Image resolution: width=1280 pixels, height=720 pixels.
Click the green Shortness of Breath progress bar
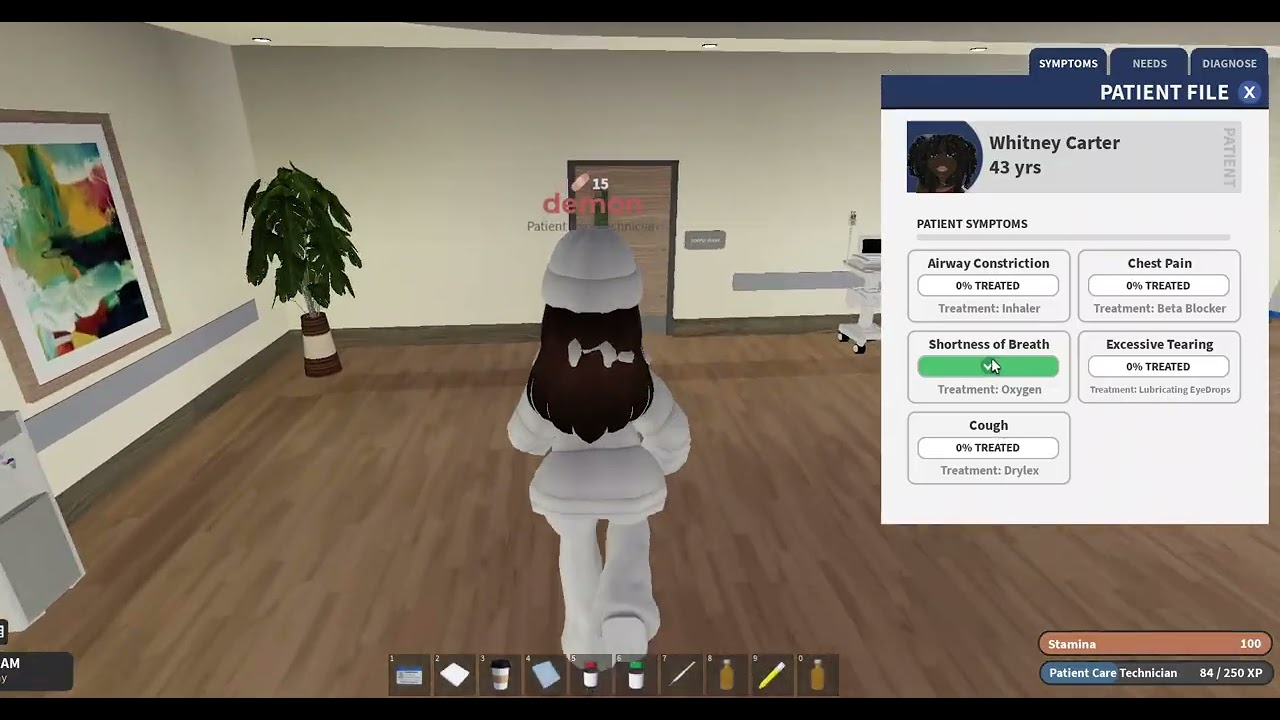988,366
